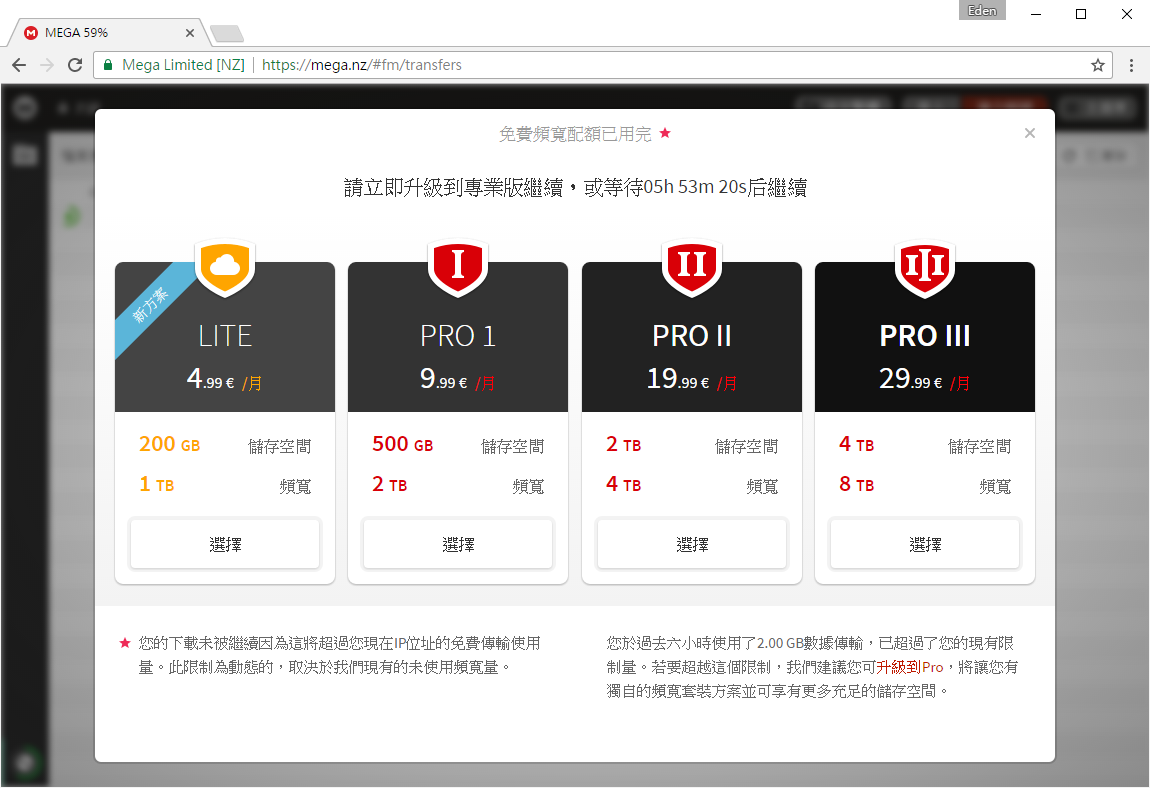1150x788 pixels.
Task: Click the Eden profile button
Action: click(x=982, y=10)
